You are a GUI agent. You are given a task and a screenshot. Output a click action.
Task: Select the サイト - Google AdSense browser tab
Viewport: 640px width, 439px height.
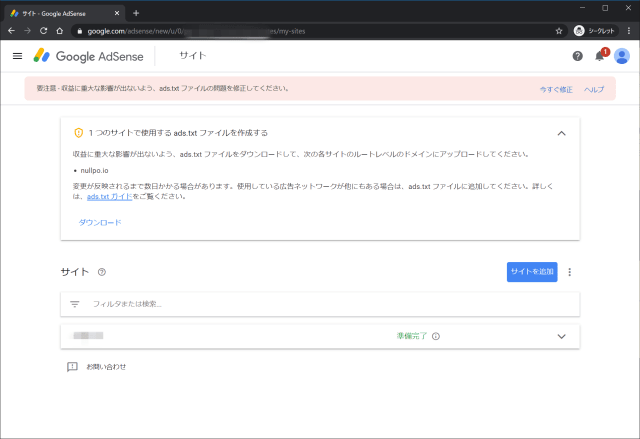click(x=65, y=13)
